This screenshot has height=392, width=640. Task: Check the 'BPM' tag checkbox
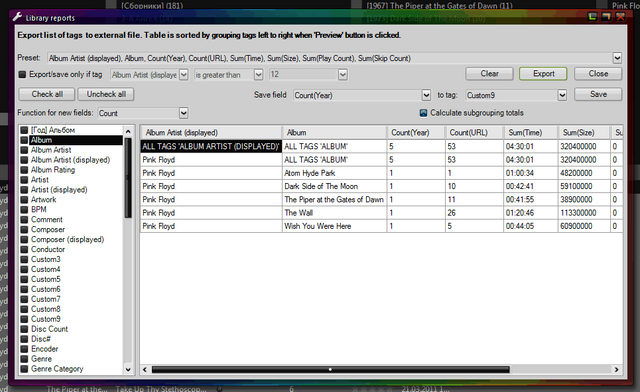[24, 209]
